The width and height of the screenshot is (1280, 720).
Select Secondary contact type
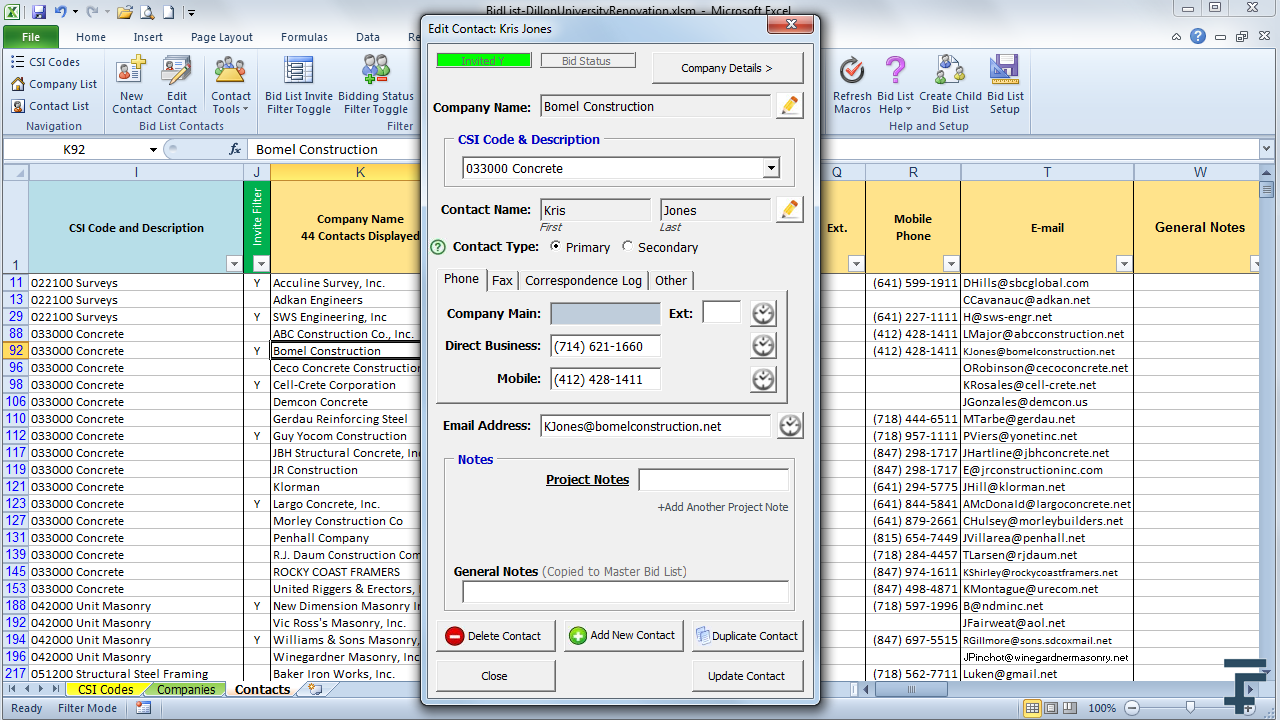pos(627,246)
